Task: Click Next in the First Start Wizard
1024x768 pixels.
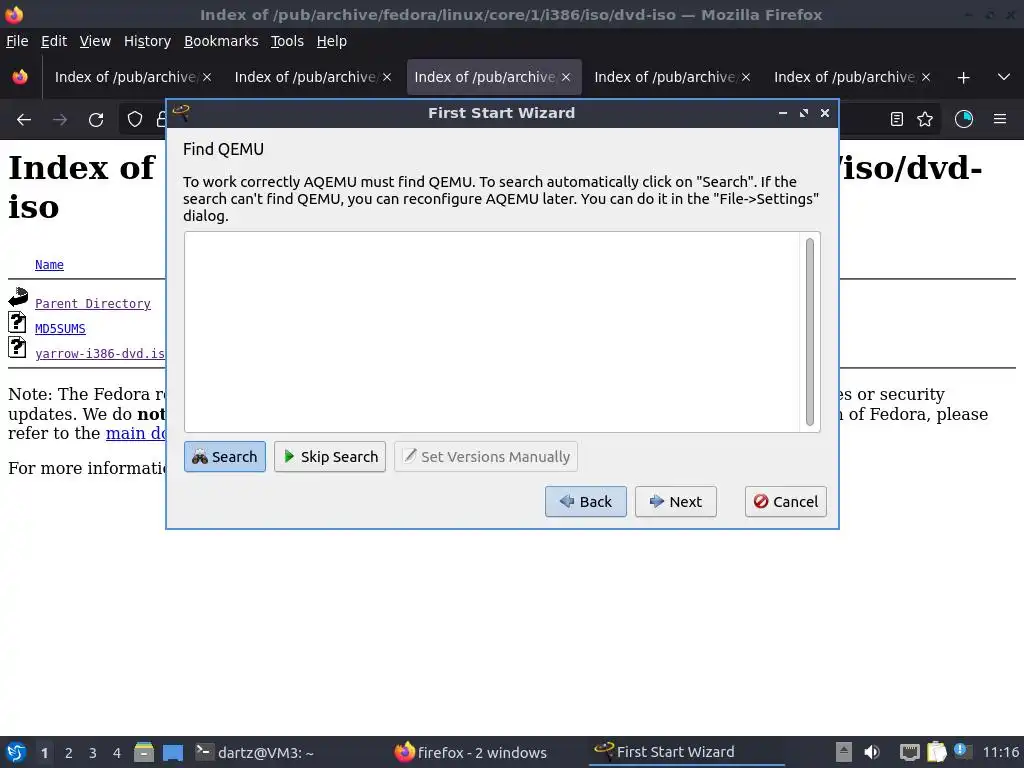Action: [676, 502]
